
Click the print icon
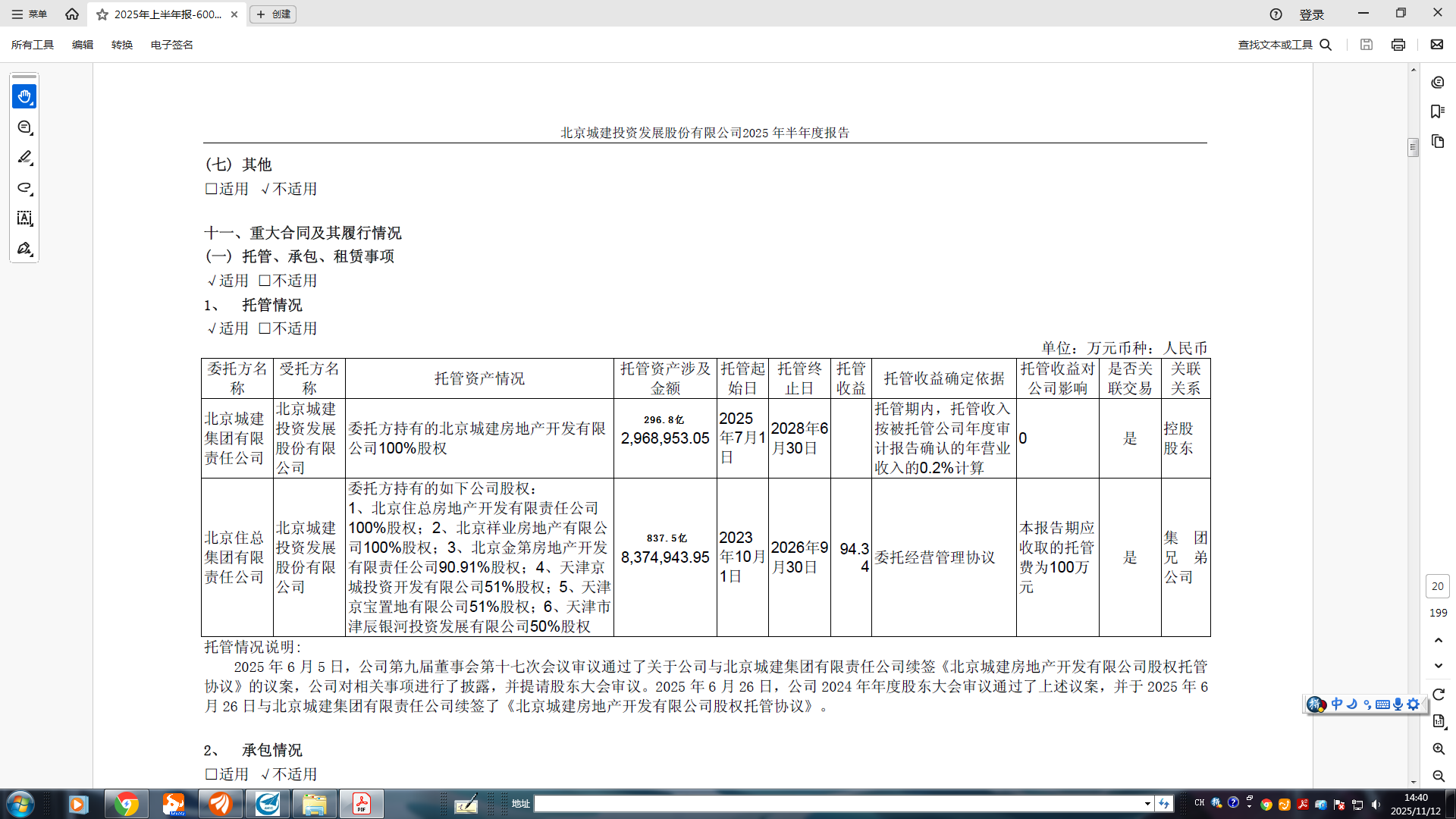click(1398, 45)
